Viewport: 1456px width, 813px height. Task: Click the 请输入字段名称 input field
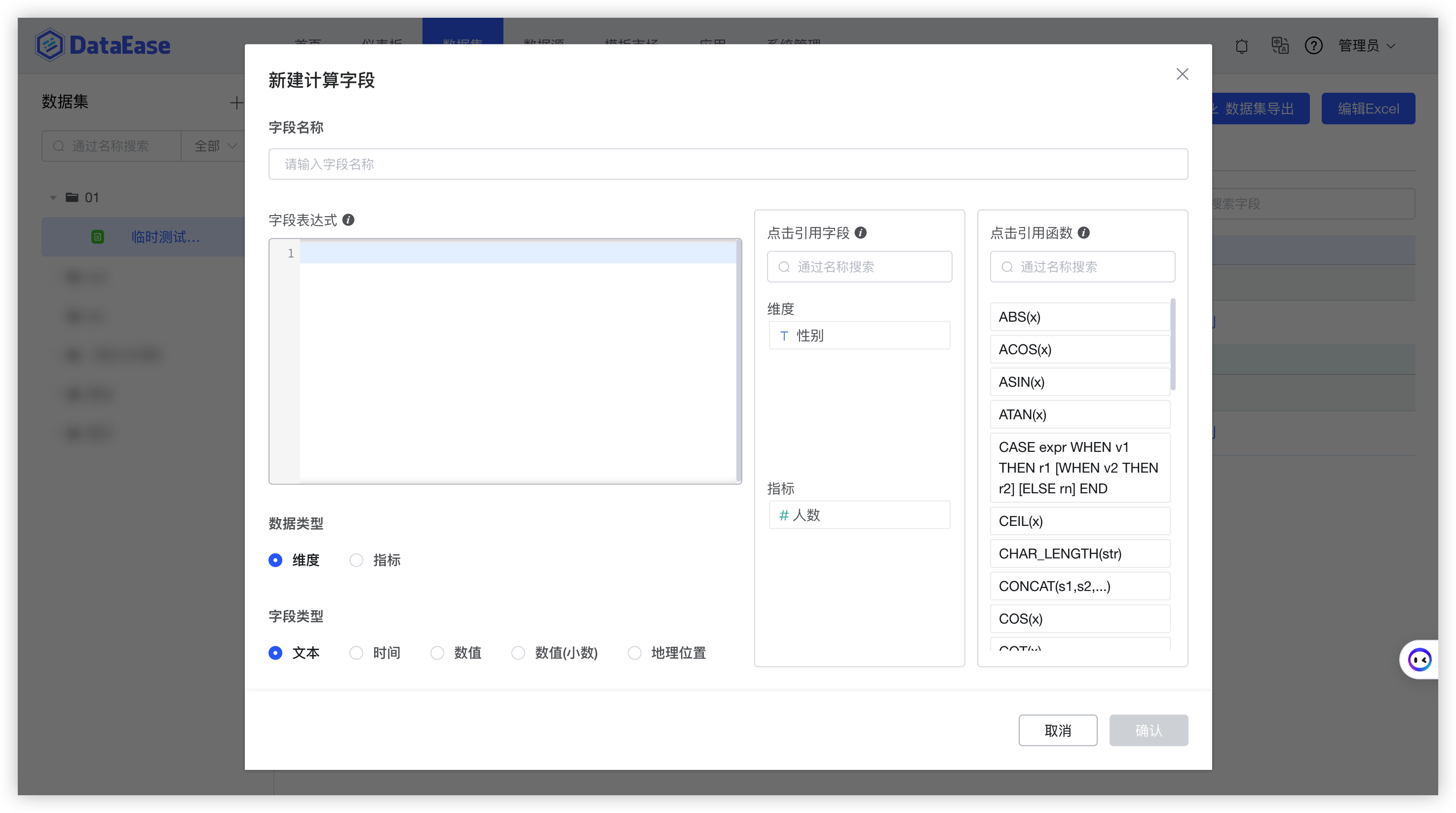point(728,164)
